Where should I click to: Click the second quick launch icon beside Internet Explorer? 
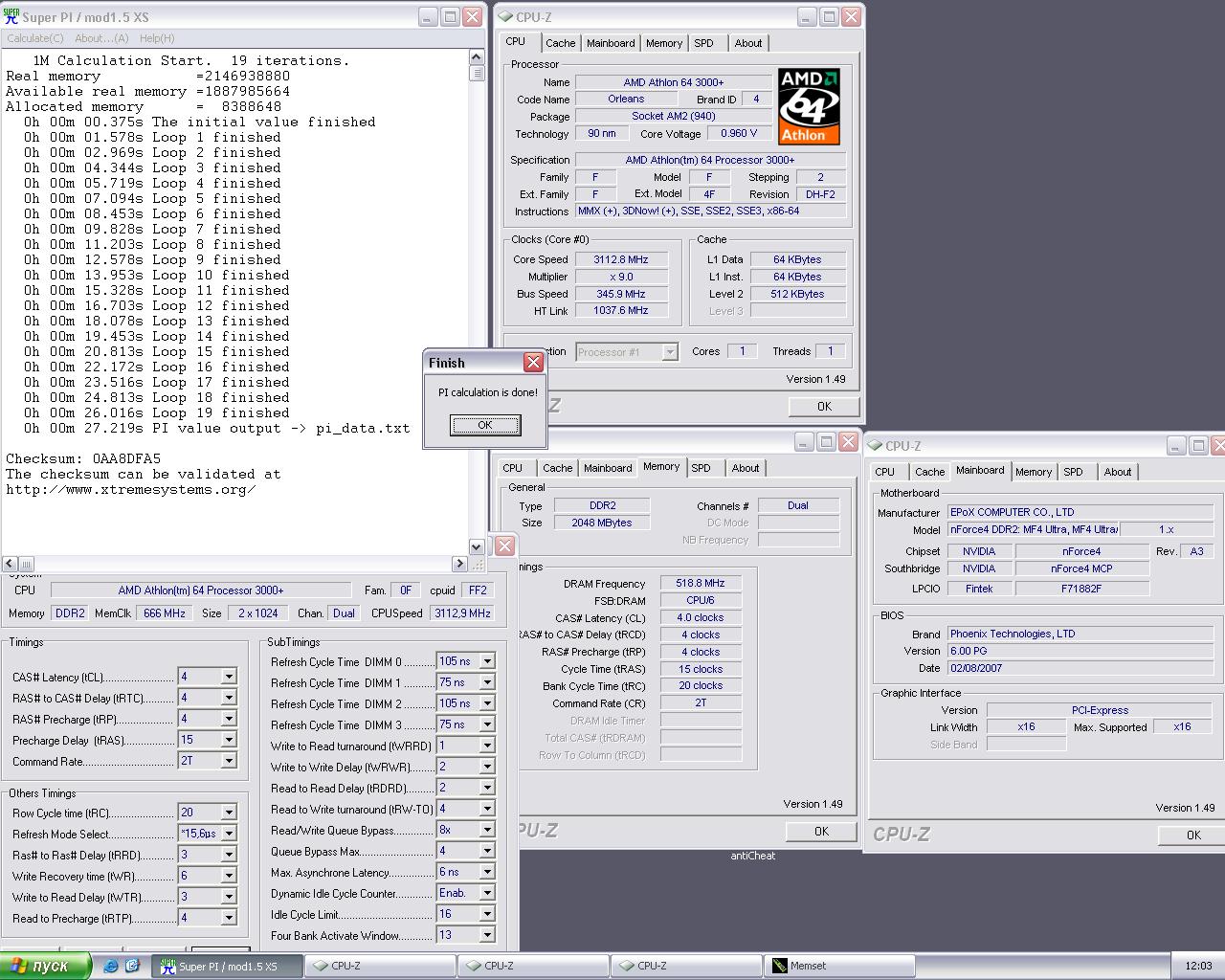(x=132, y=966)
